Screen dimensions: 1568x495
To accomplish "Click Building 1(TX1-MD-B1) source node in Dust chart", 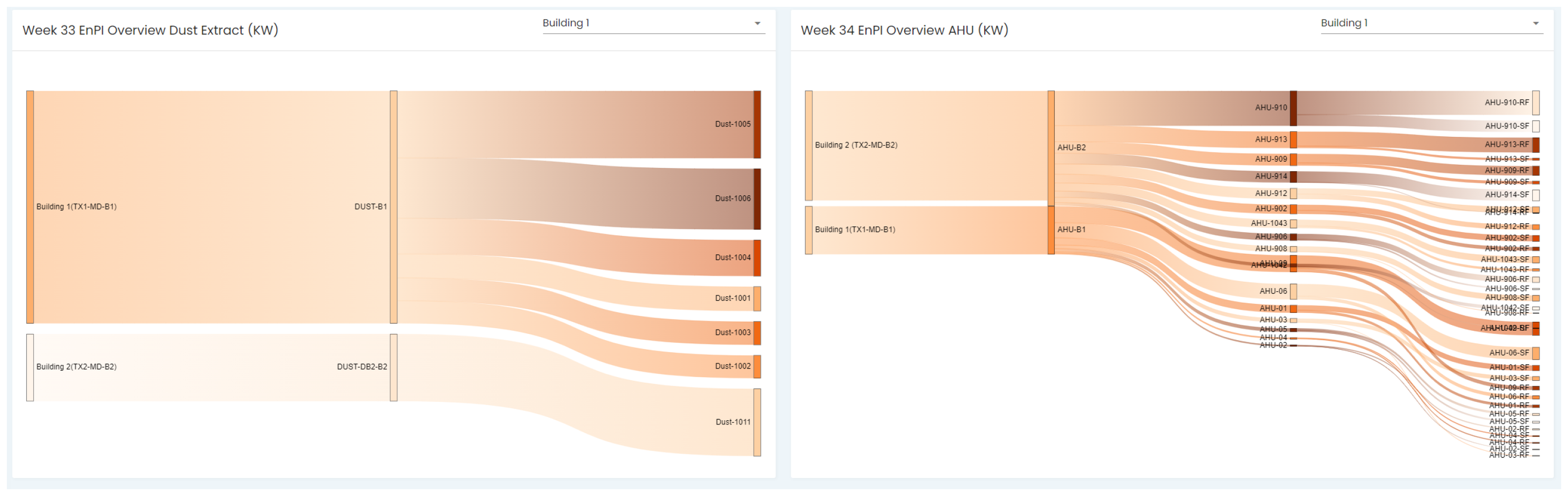I will pos(30,207).
